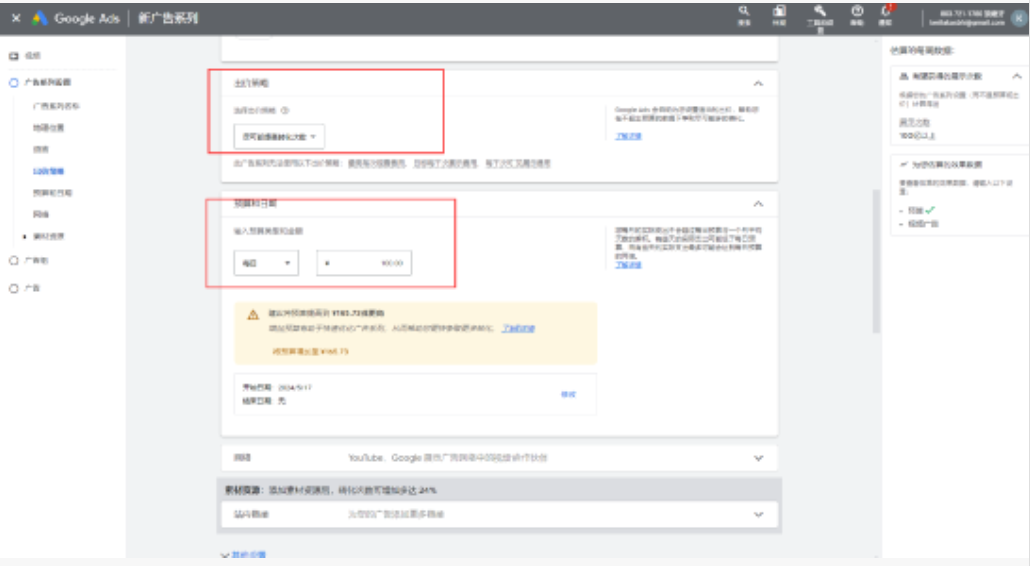The width and height of the screenshot is (1030, 566).
Task: Collapse the bidding strategy section chevron
Action: 758,83
